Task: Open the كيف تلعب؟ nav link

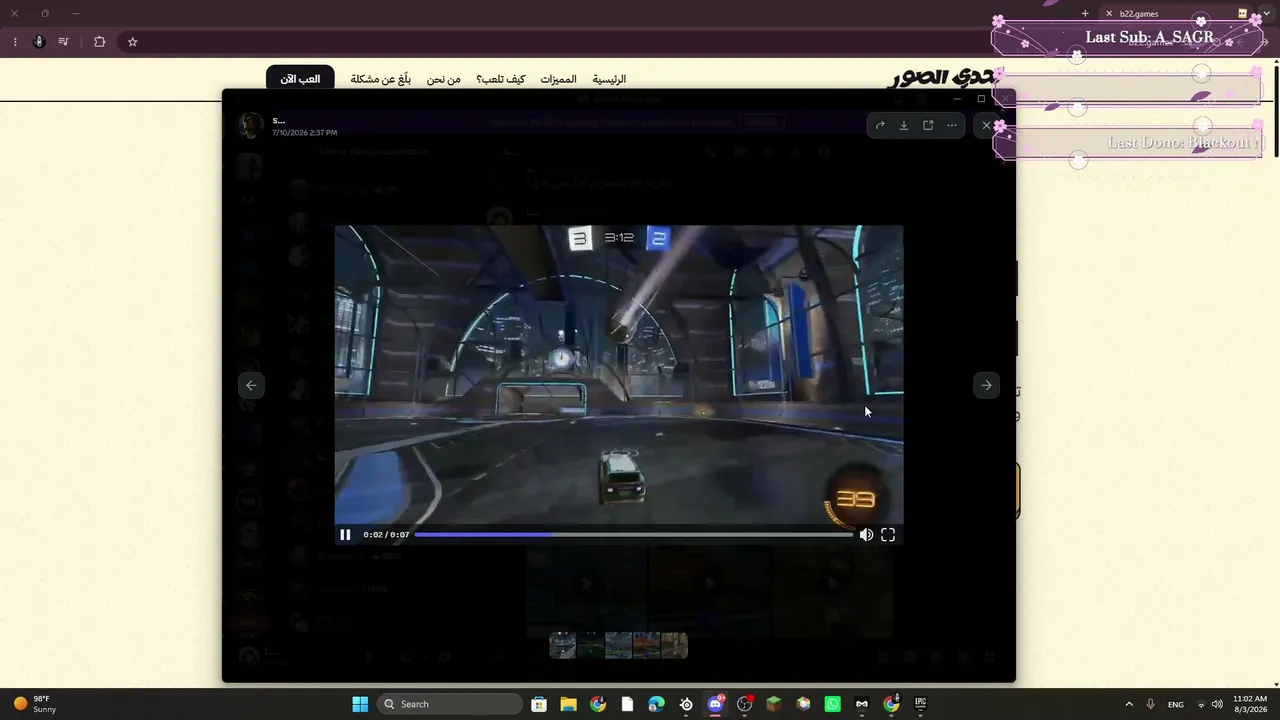Action: pyautogui.click(x=501, y=79)
